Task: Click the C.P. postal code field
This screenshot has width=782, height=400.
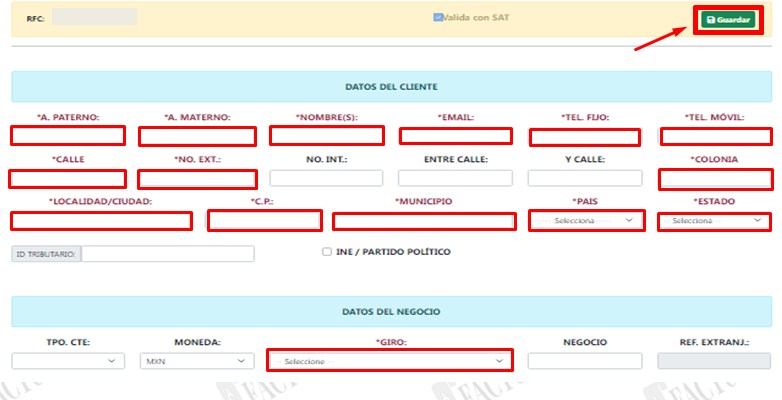Action: point(264,220)
